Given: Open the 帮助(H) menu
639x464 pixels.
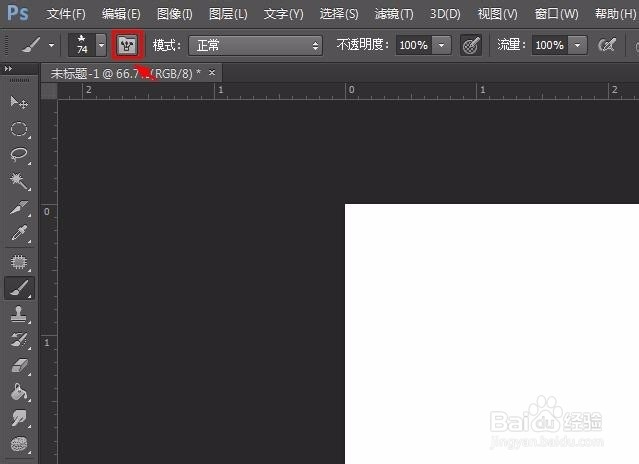Looking at the screenshot, I should pyautogui.click(x=615, y=14).
